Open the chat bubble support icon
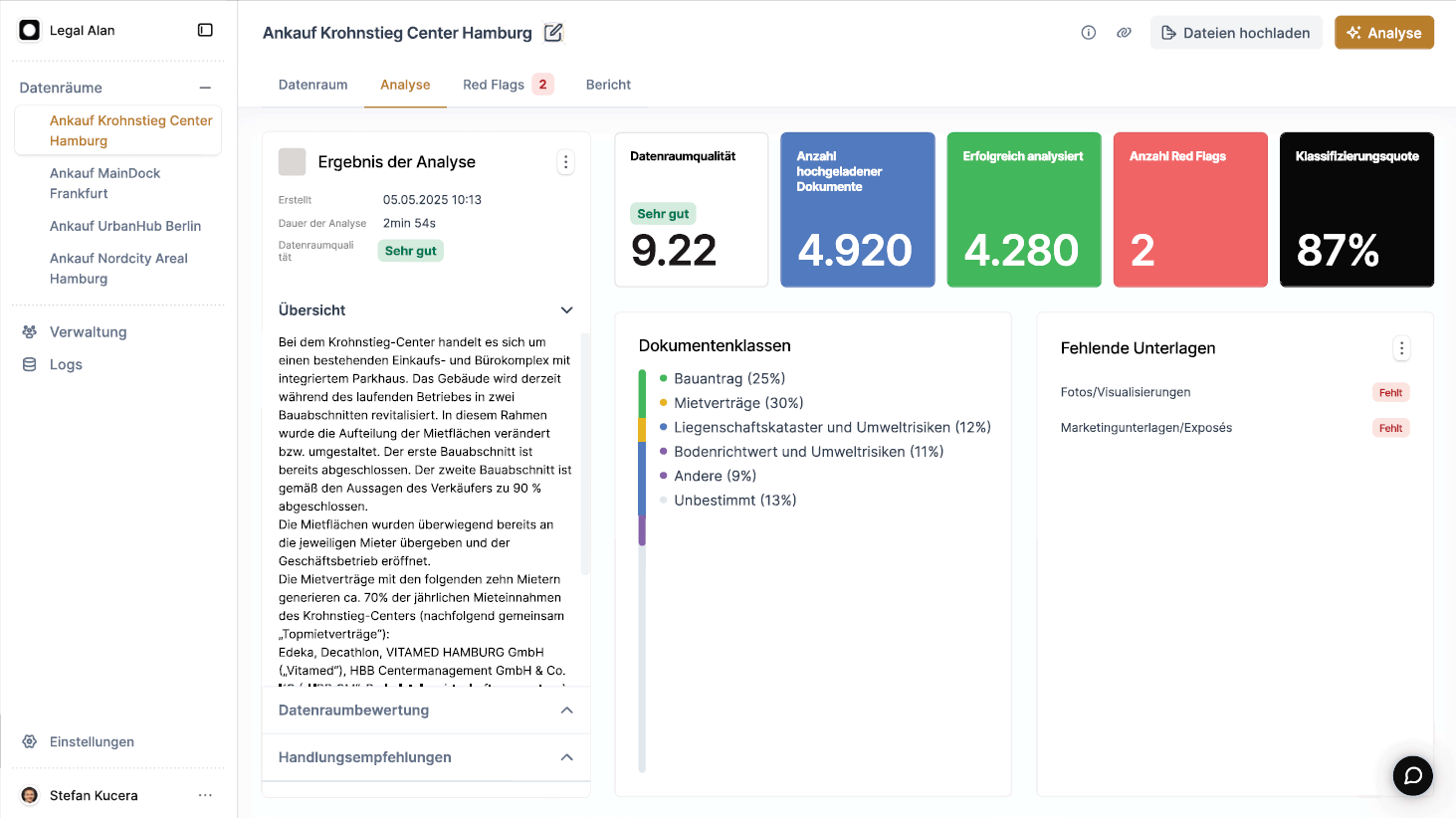Image resolution: width=1456 pixels, height=818 pixels. [1412, 775]
